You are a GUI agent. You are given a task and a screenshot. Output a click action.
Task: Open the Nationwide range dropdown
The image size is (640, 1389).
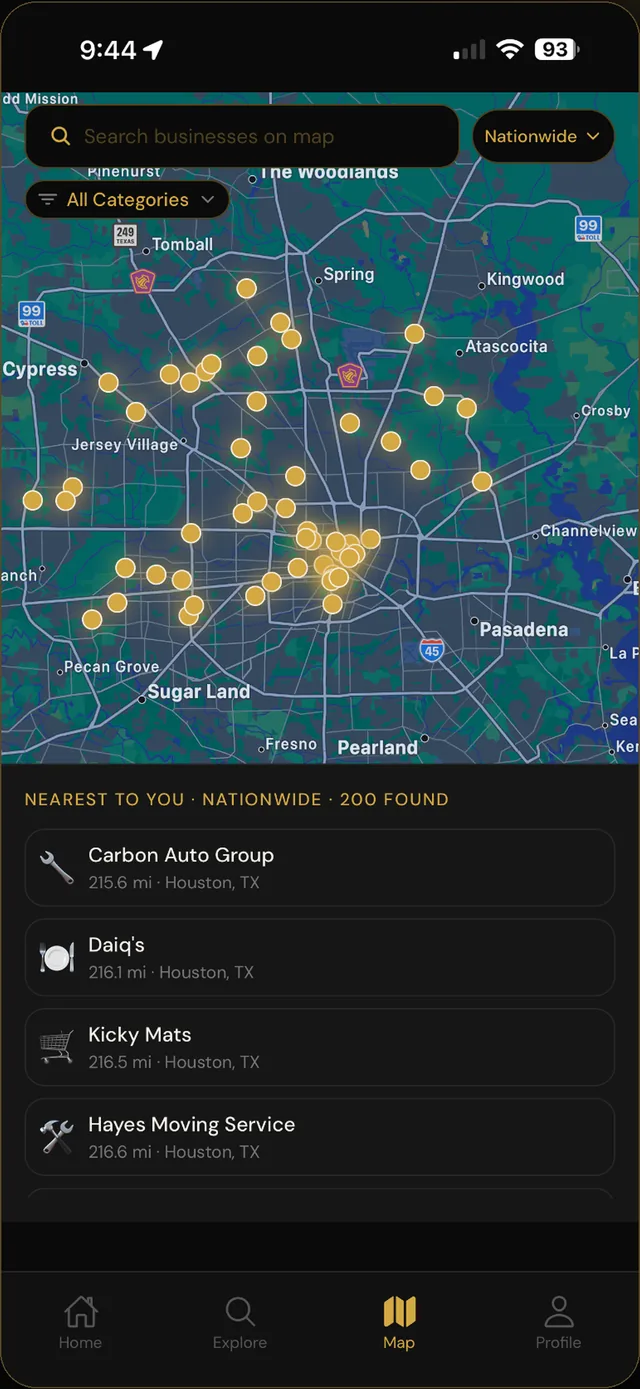pos(543,136)
